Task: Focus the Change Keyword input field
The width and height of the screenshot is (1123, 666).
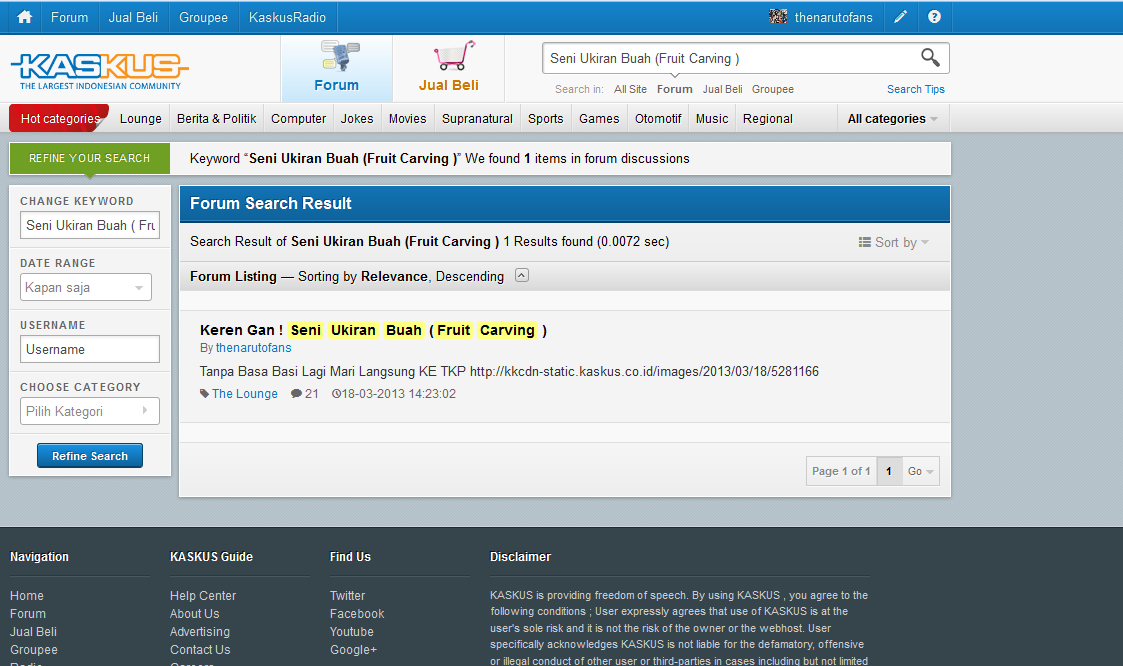Action: click(x=90, y=225)
